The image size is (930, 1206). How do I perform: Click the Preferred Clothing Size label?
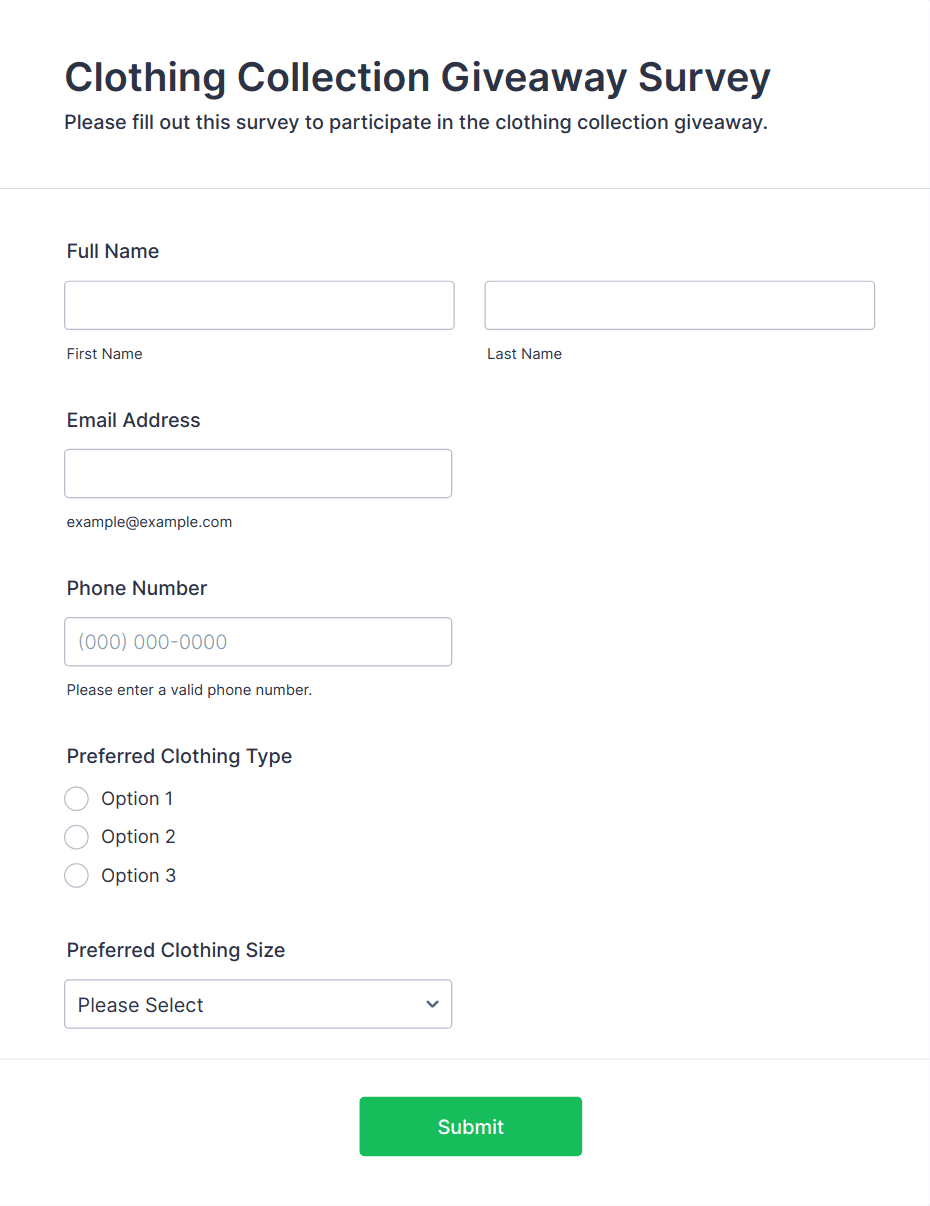(176, 950)
